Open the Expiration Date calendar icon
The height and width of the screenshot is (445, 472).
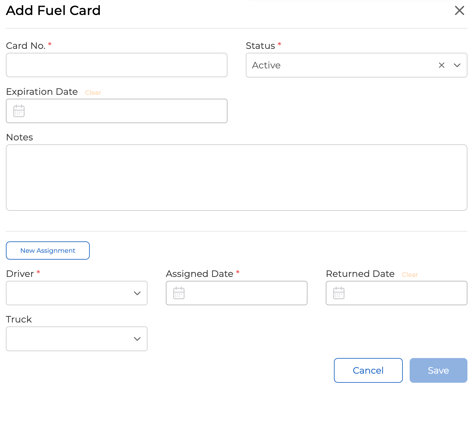click(19, 111)
